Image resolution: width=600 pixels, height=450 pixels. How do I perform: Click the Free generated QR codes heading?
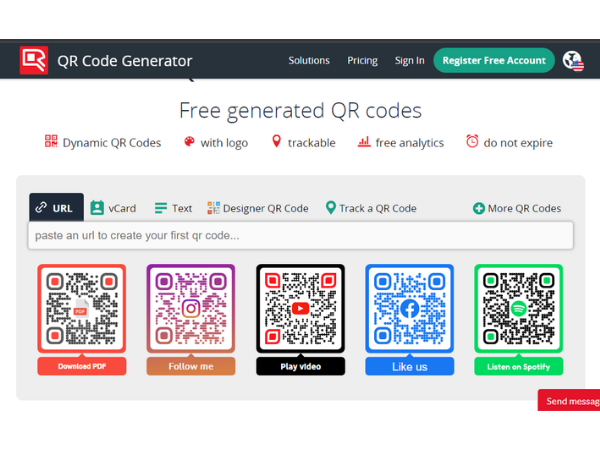[x=300, y=111]
